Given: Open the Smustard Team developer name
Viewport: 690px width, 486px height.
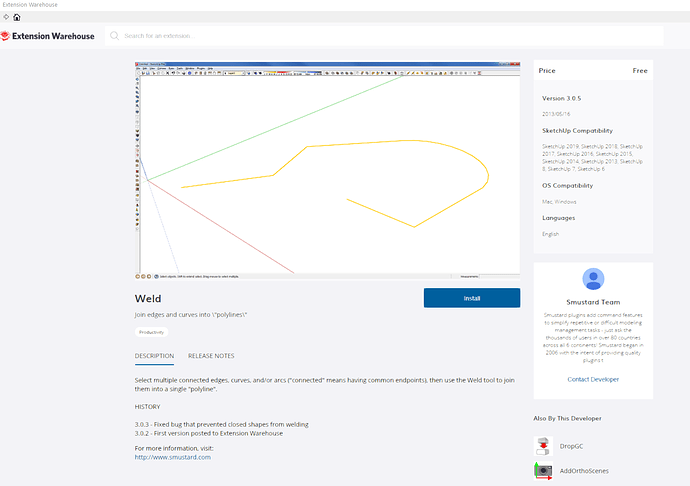Looking at the screenshot, I should 593,302.
